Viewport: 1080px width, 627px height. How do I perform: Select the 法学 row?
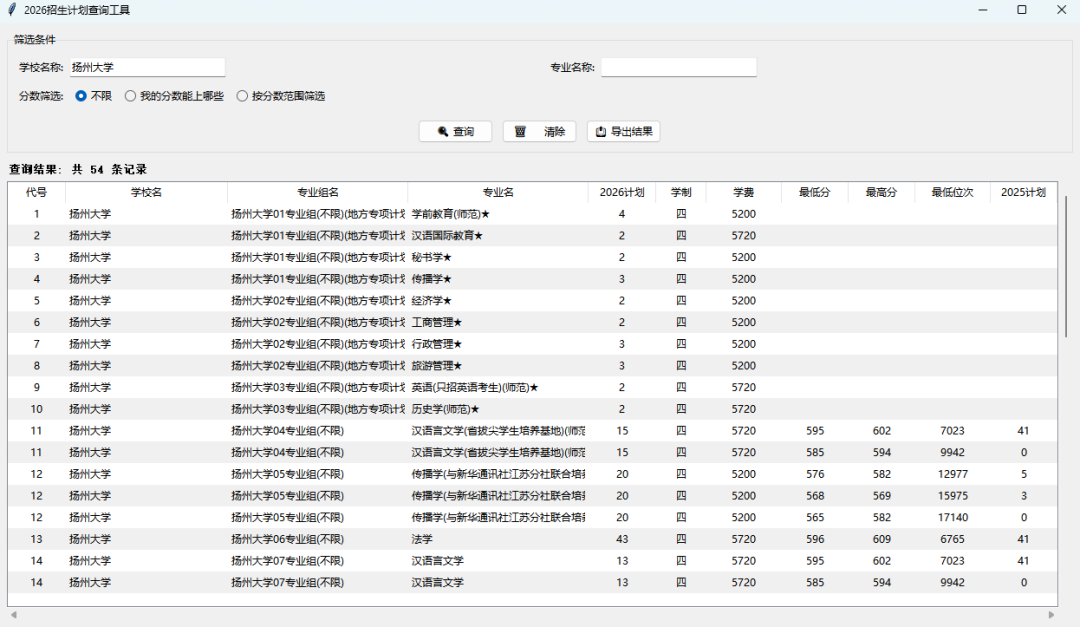532,539
